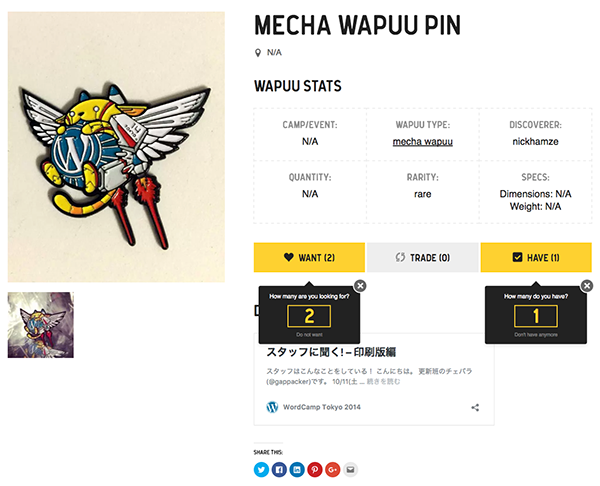Share this pin on Facebook

[x=279, y=470]
